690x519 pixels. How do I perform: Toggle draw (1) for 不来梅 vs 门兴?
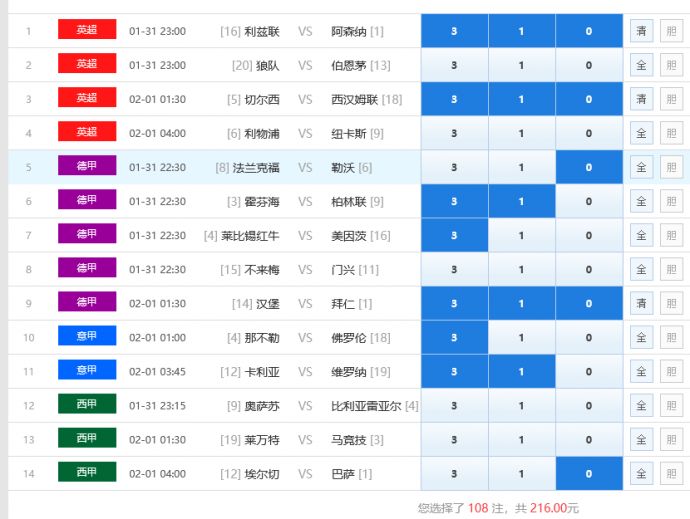coord(521,269)
